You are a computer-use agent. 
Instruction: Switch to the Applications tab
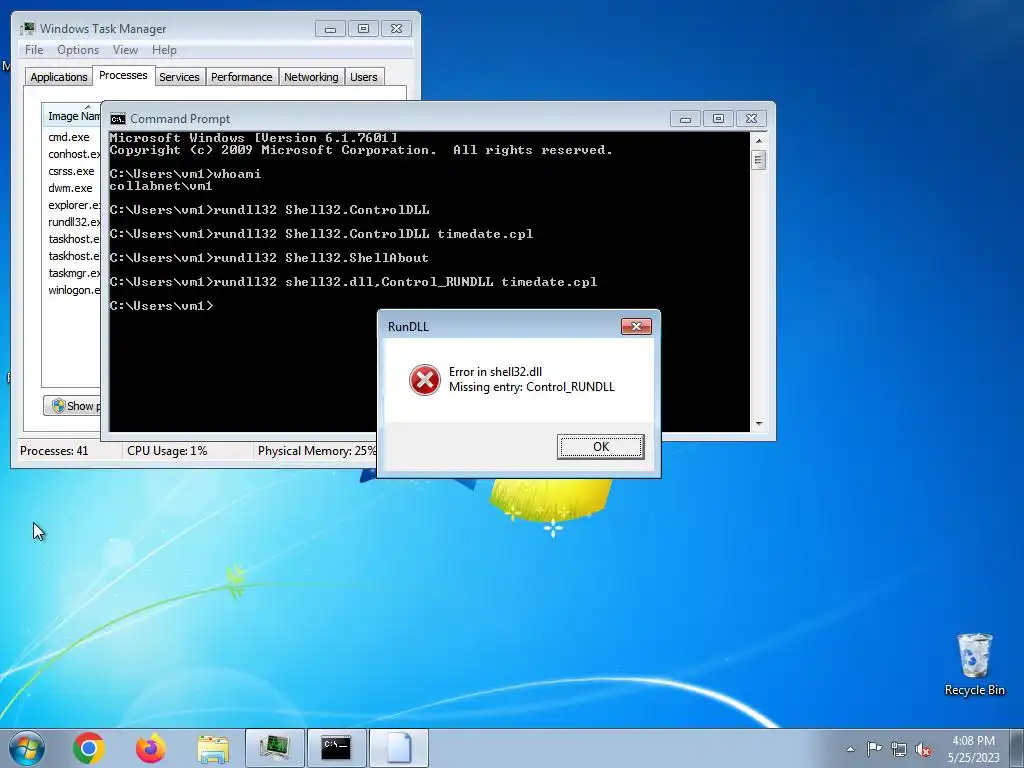tap(59, 77)
